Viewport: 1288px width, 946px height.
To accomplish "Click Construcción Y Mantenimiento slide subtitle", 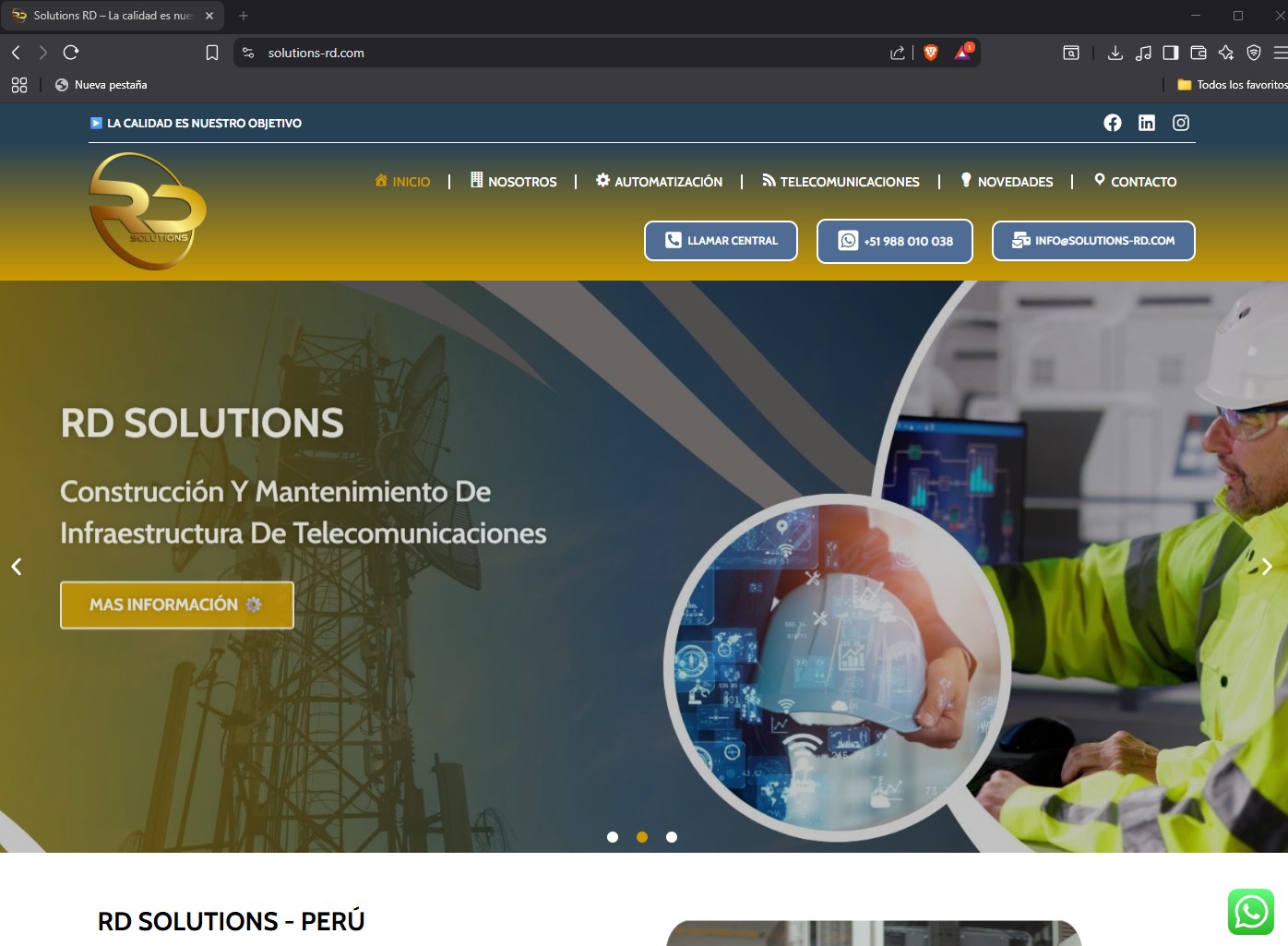I will click(x=304, y=512).
